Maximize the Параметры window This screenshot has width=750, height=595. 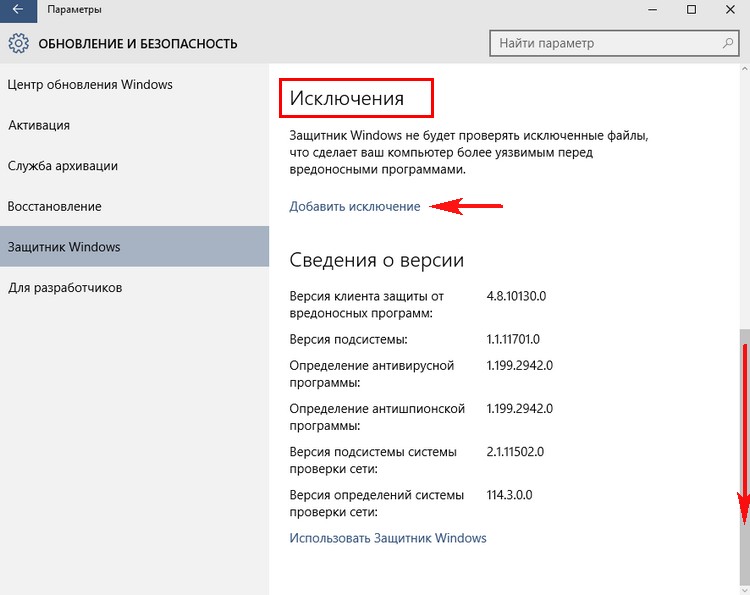[x=691, y=10]
